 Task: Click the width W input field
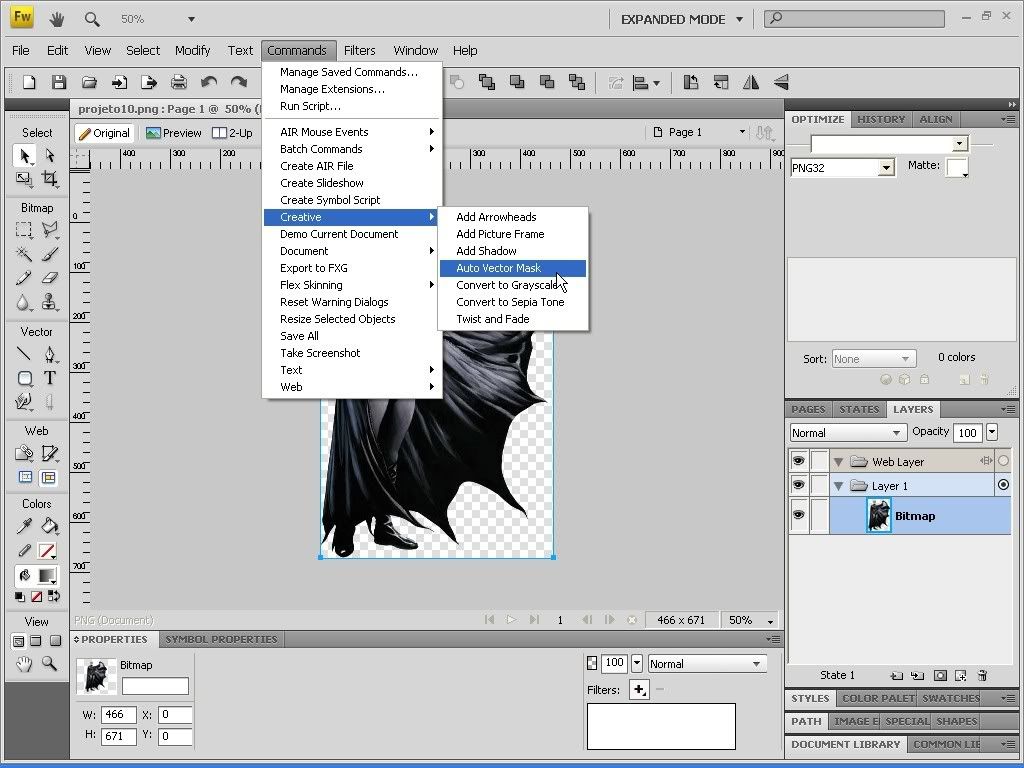click(119, 714)
